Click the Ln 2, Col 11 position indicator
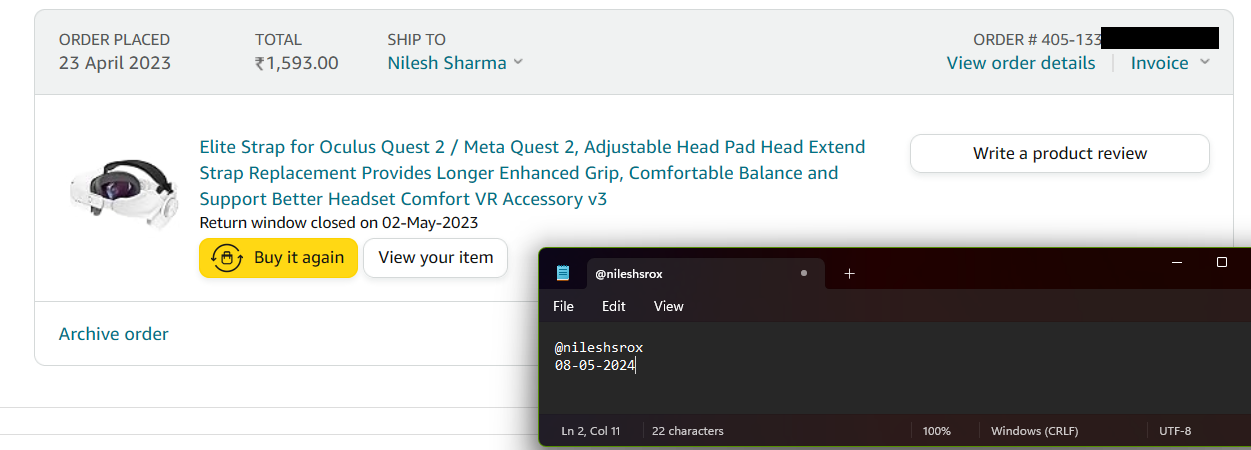 590,431
